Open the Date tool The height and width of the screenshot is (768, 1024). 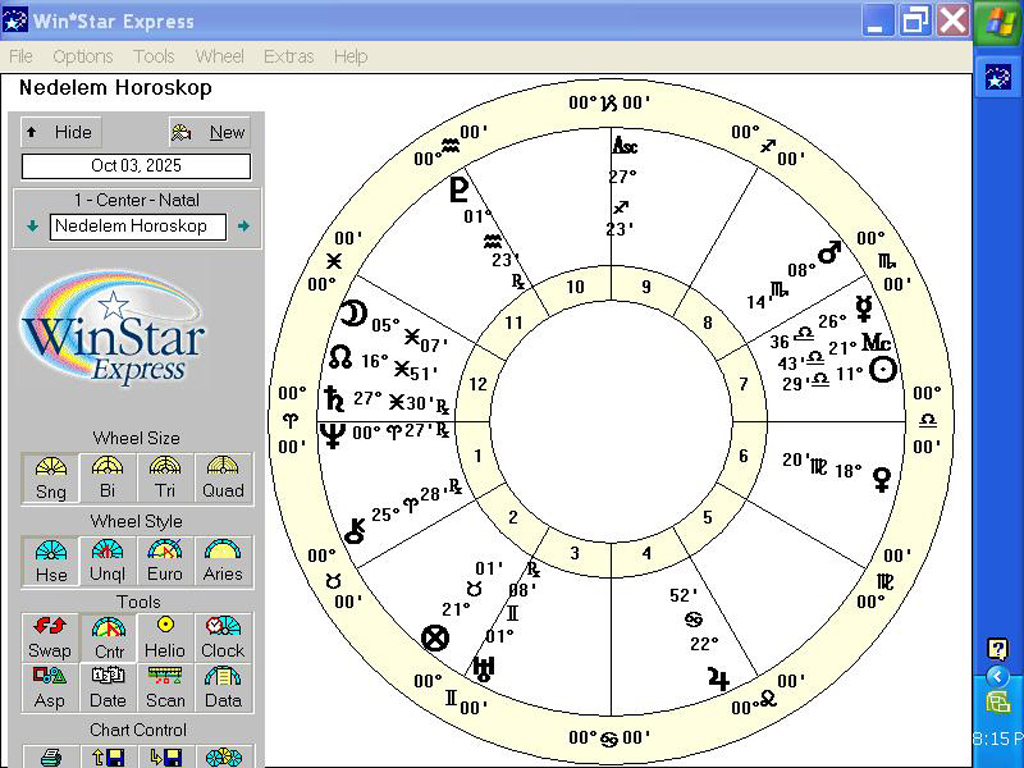[x=107, y=688]
